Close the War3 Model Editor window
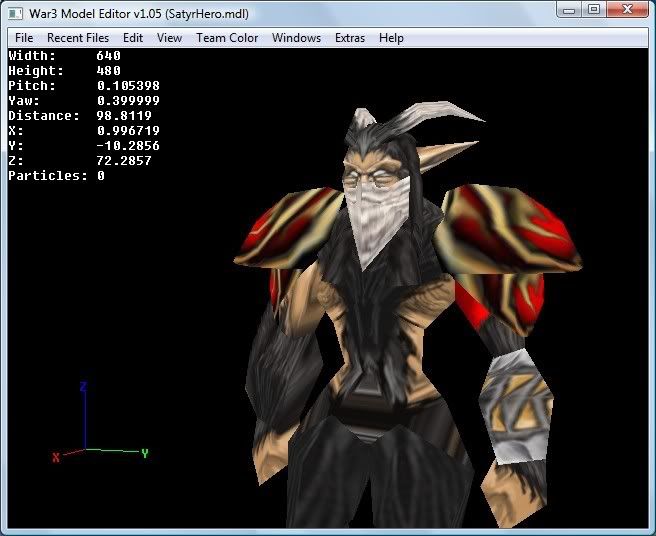Viewport: 656px width, 536px height. click(627, 10)
